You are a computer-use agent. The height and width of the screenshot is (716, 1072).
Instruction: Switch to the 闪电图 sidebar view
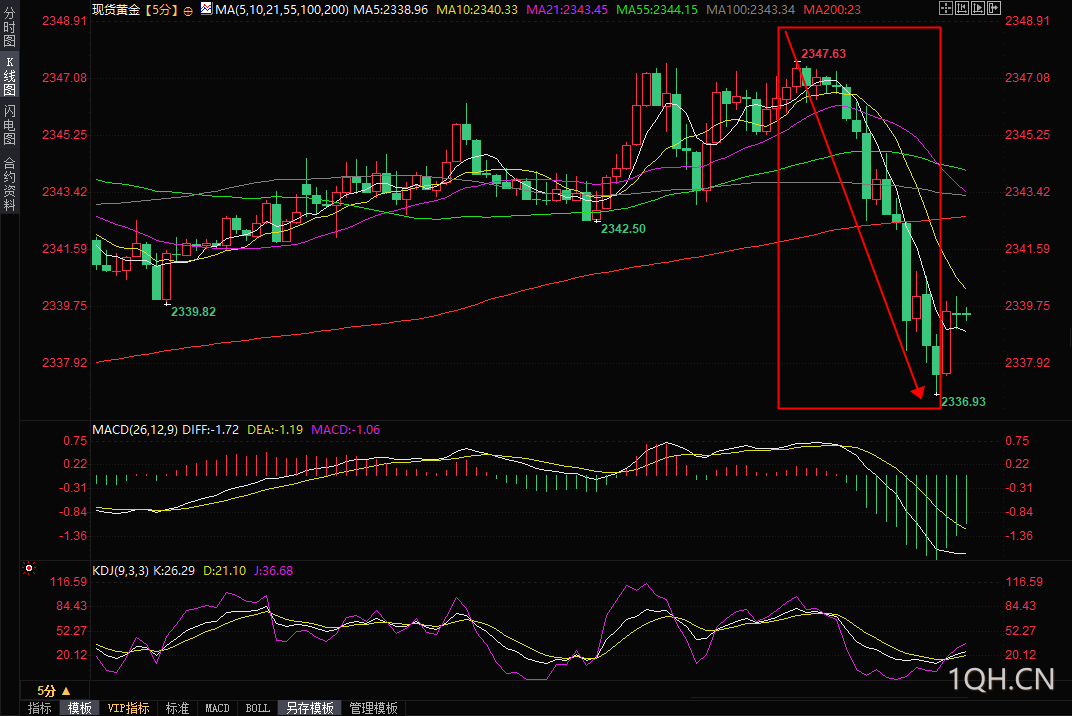pyautogui.click(x=10, y=125)
